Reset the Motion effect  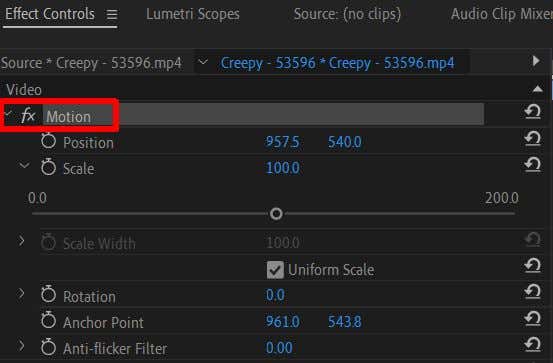(x=533, y=112)
